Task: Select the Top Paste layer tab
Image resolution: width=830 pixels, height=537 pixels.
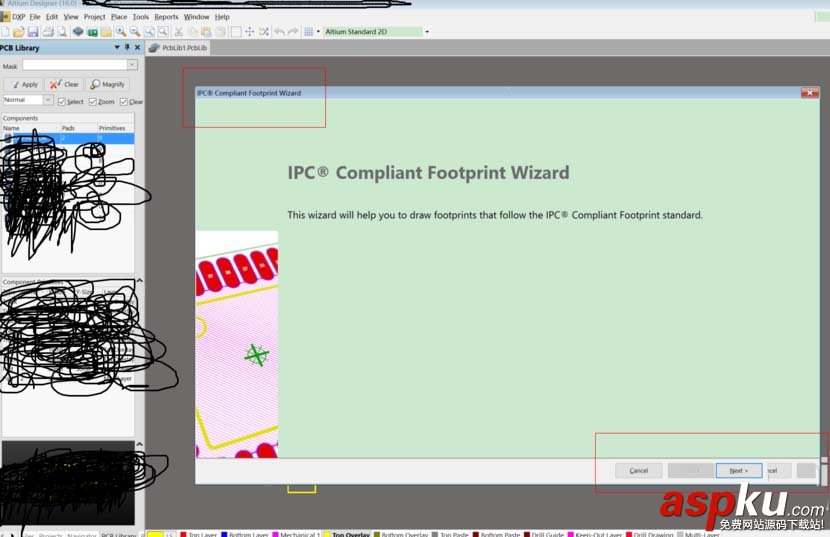Action: coord(450,534)
